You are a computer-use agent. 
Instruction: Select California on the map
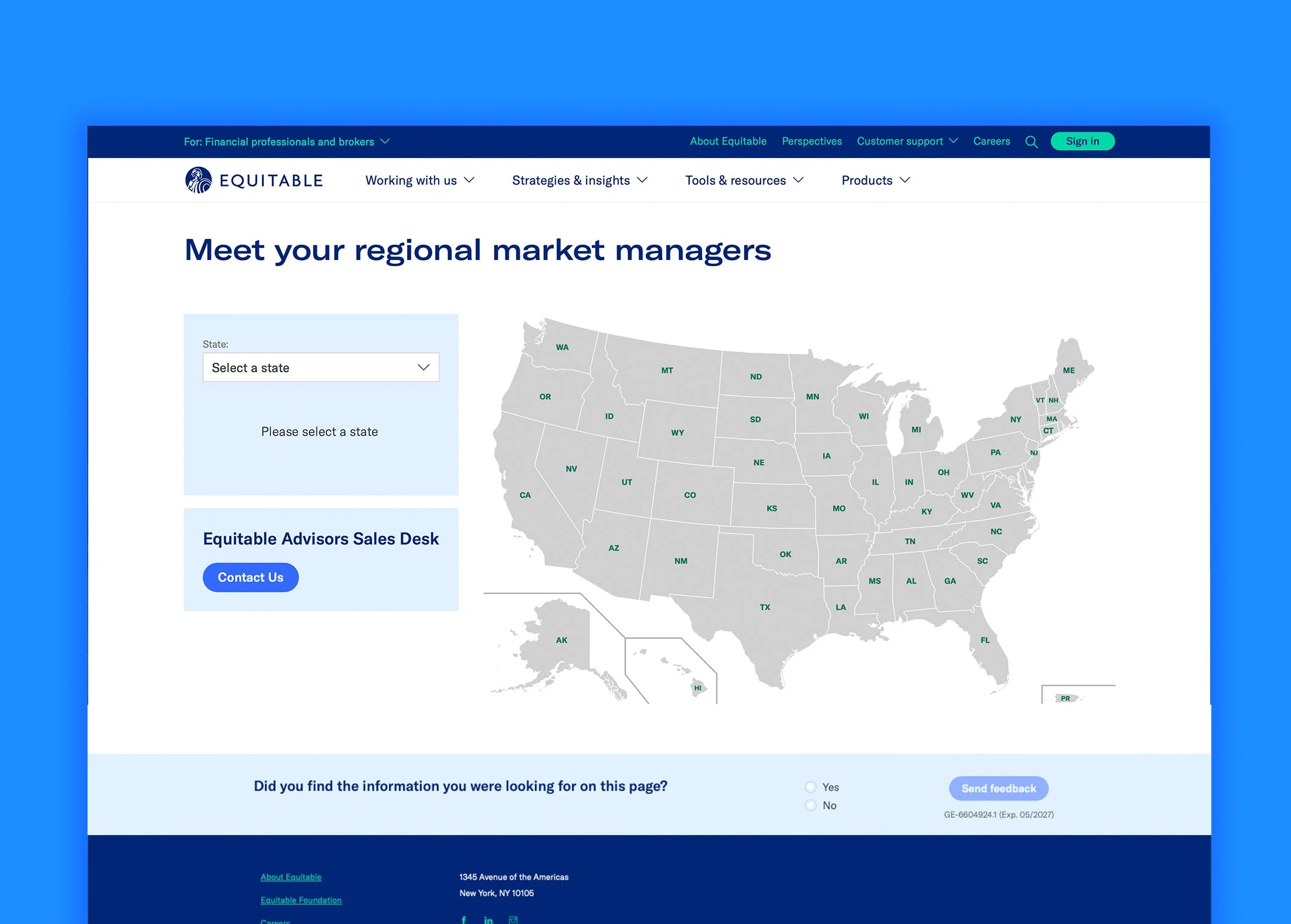point(525,495)
